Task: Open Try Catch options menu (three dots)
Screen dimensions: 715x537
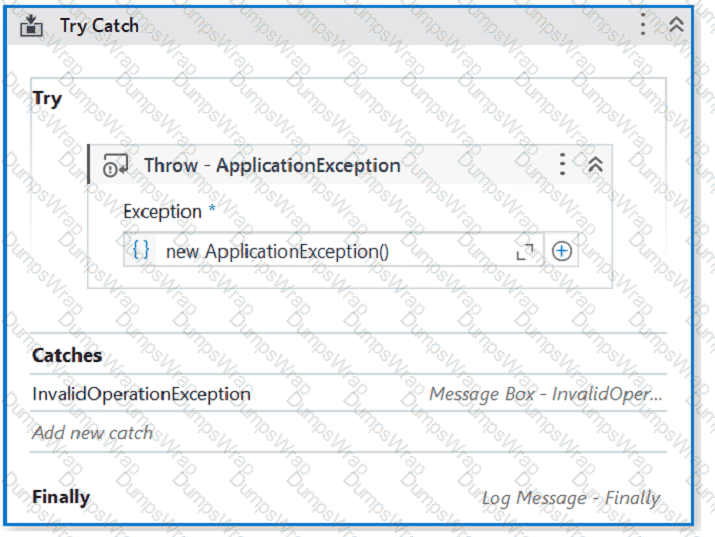Action: pyautogui.click(x=642, y=24)
